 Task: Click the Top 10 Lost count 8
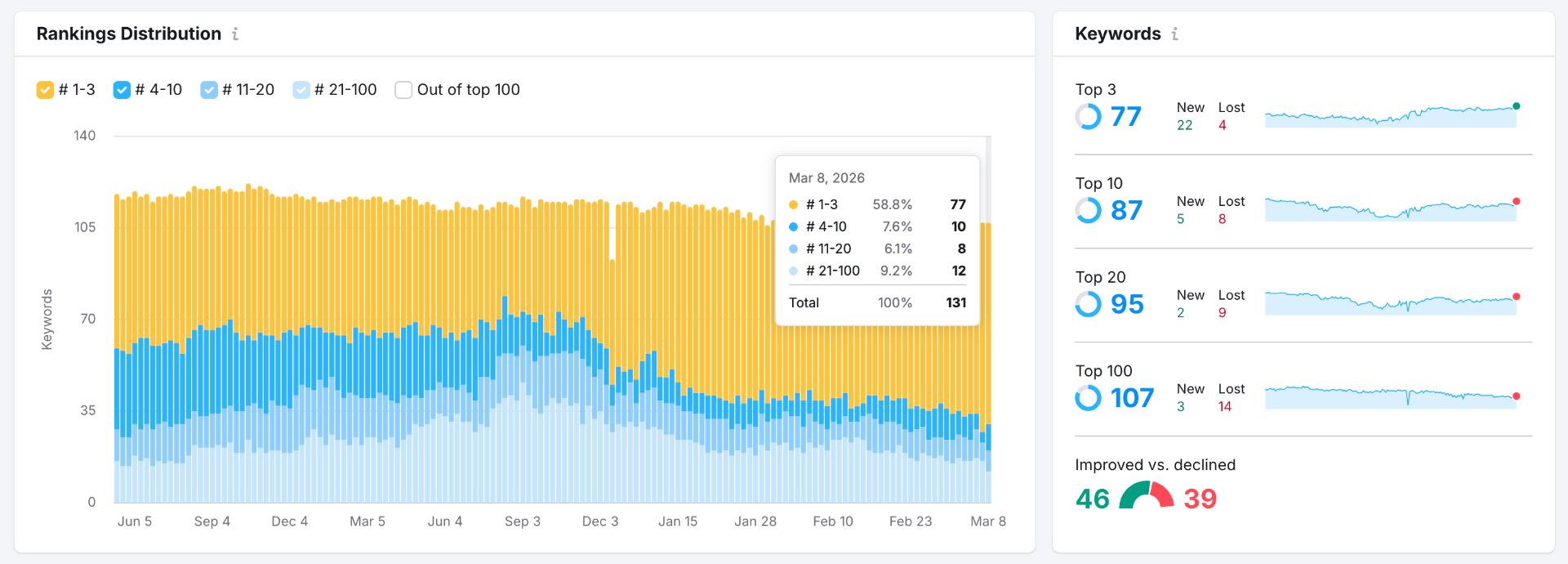tap(1223, 219)
